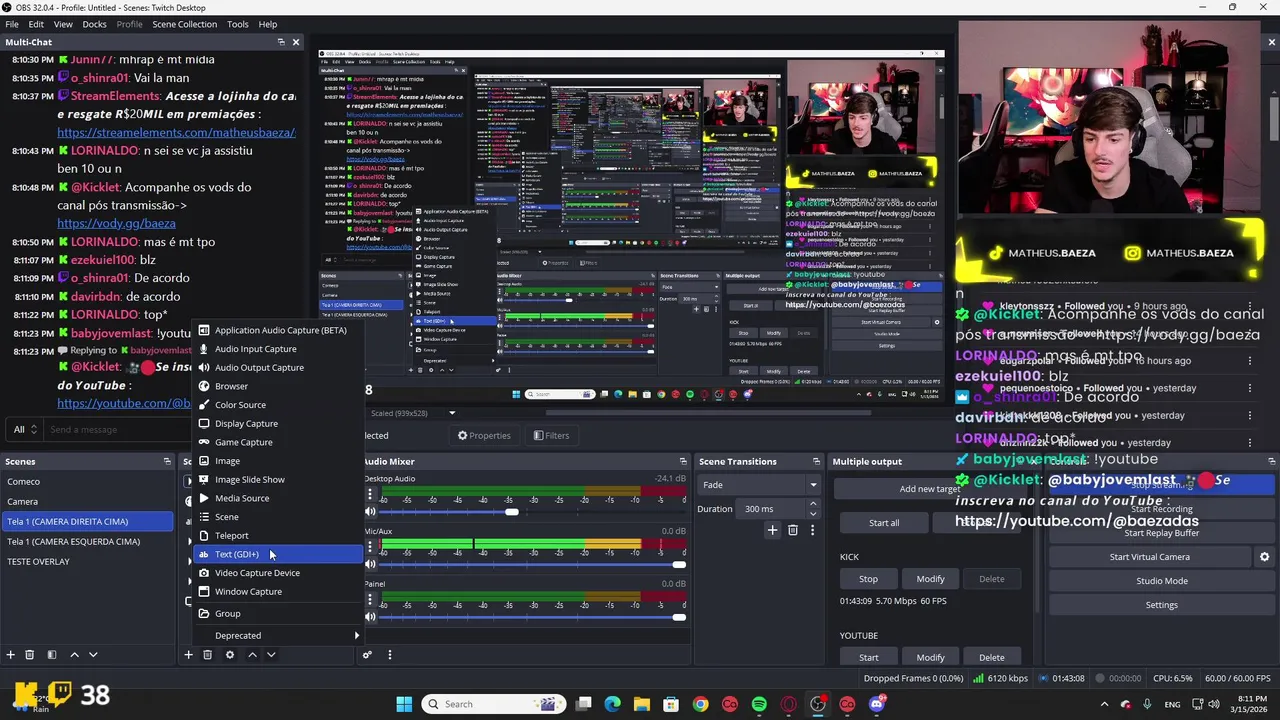This screenshot has width=1280, height=720.
Task: Click Start all in Multiple output
Action: point(884,523)
